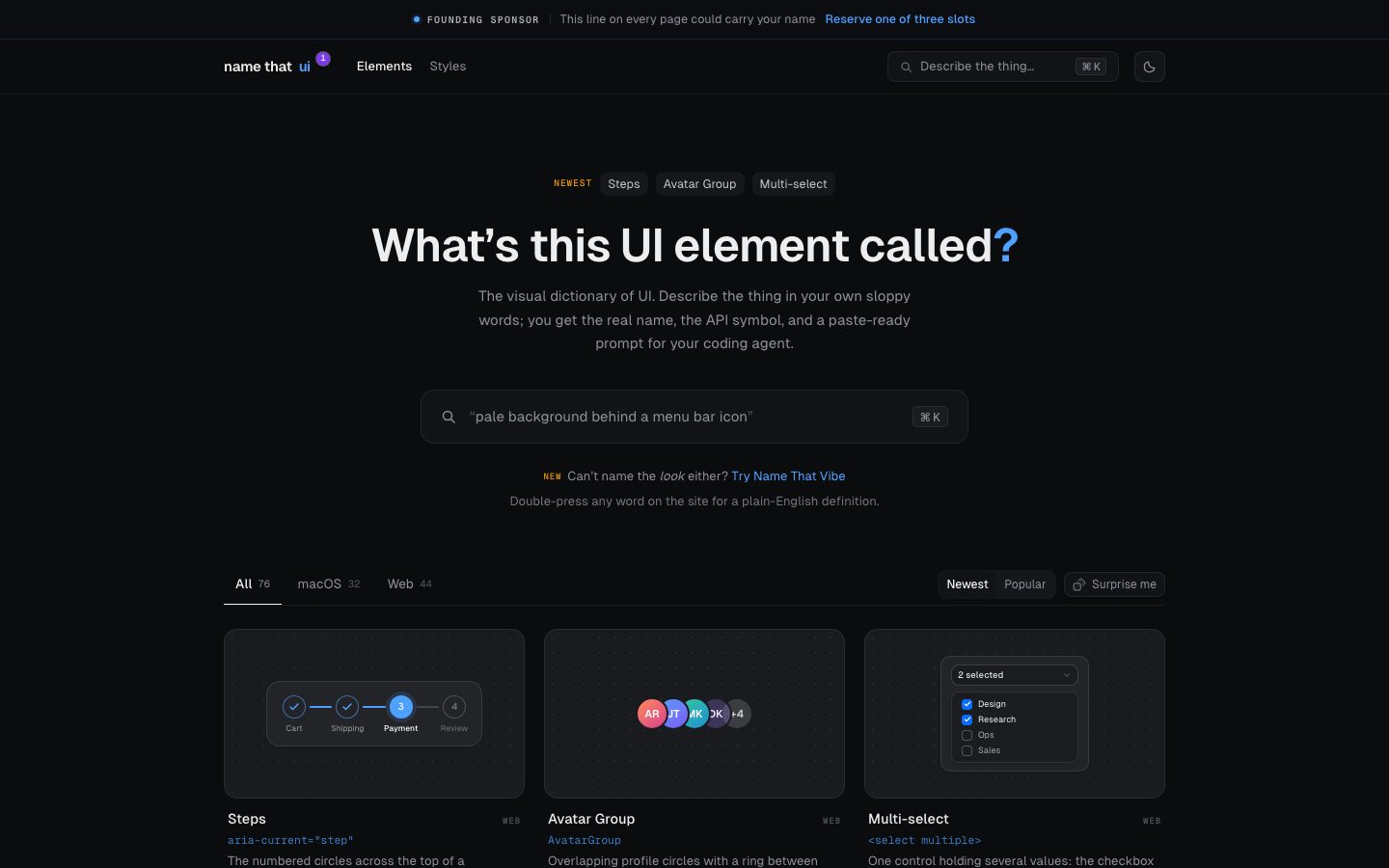Open the Styles nav item
This screenshot has width=1389, height=868.
point(448,67)
